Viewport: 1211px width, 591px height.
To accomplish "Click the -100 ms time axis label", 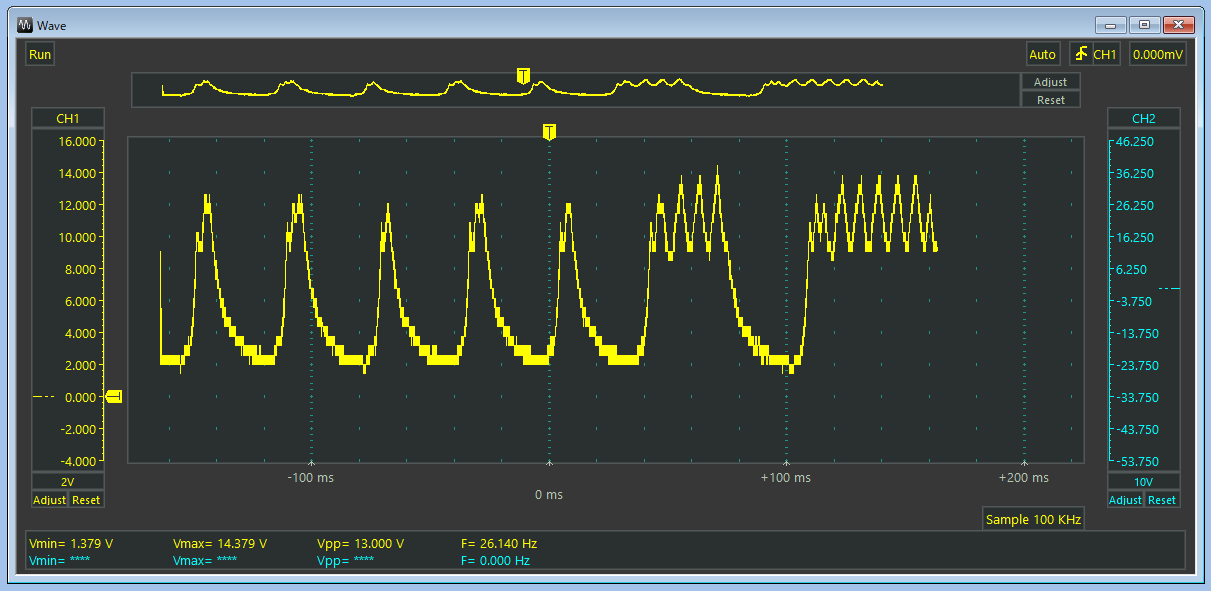I will [x=311, y=478].
